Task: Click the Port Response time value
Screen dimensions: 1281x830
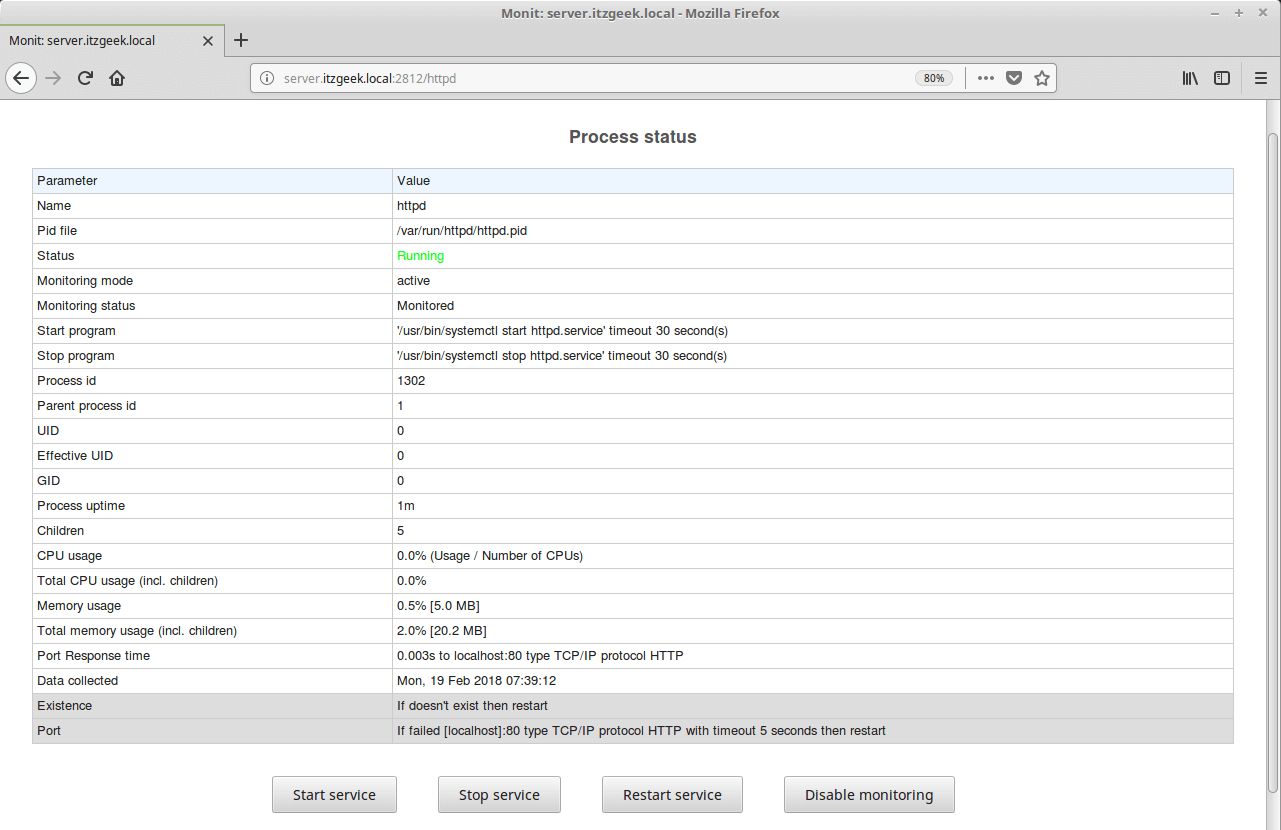Action: [540, 656]
